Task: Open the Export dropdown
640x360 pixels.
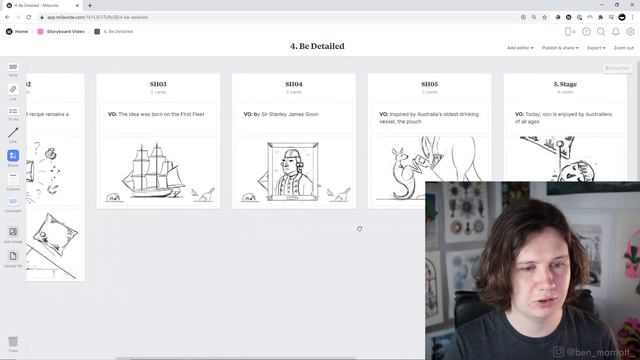Action: (596, 48)
